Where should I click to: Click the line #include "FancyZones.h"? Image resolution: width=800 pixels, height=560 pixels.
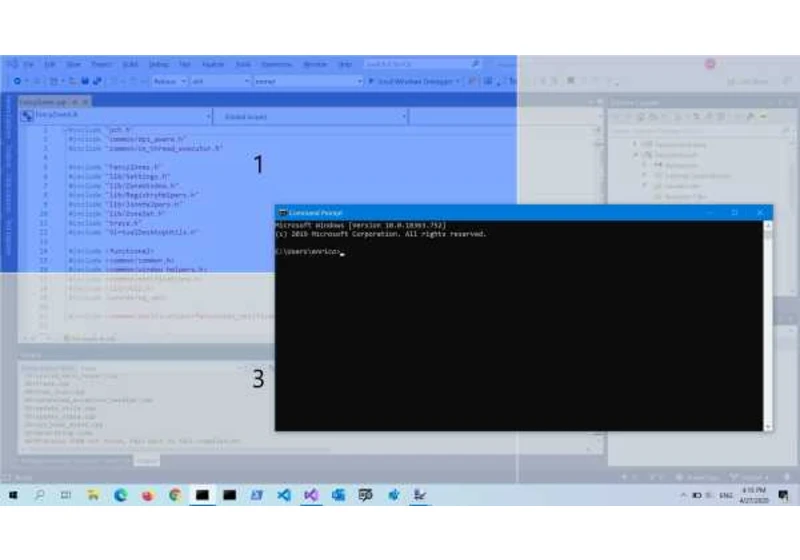coord(115,167)
